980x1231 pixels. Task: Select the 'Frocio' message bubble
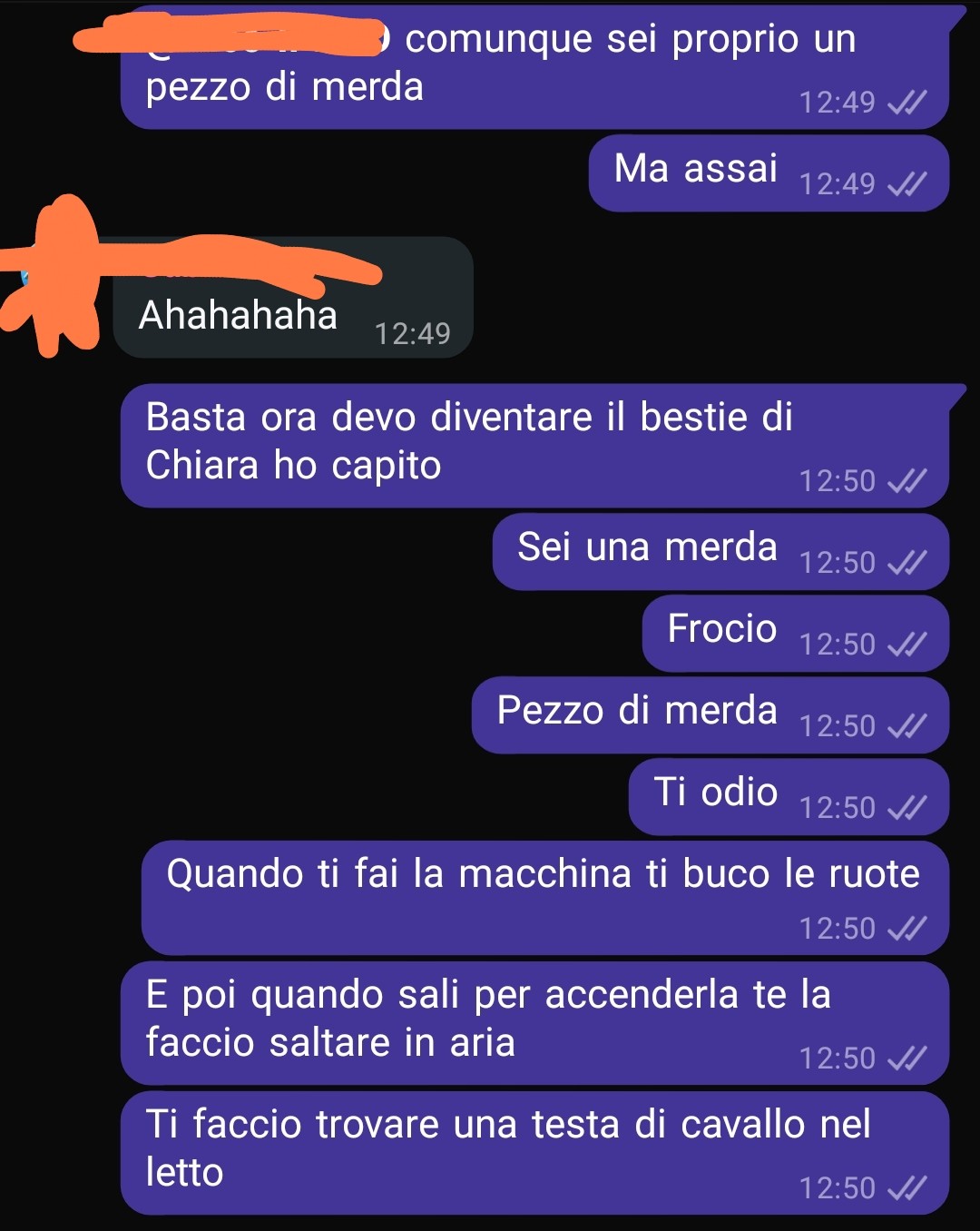[796, 634]
